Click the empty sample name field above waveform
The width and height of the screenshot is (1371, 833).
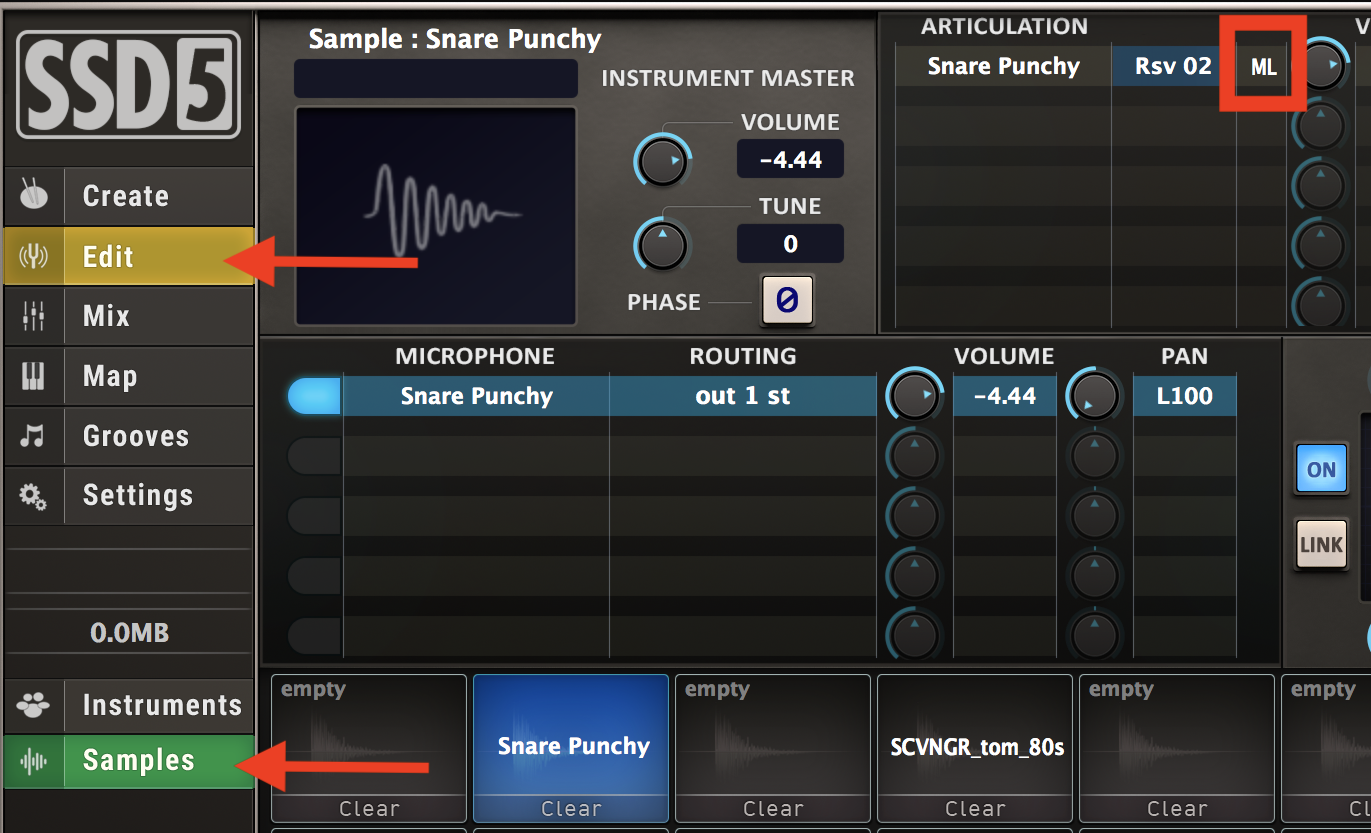436,79
